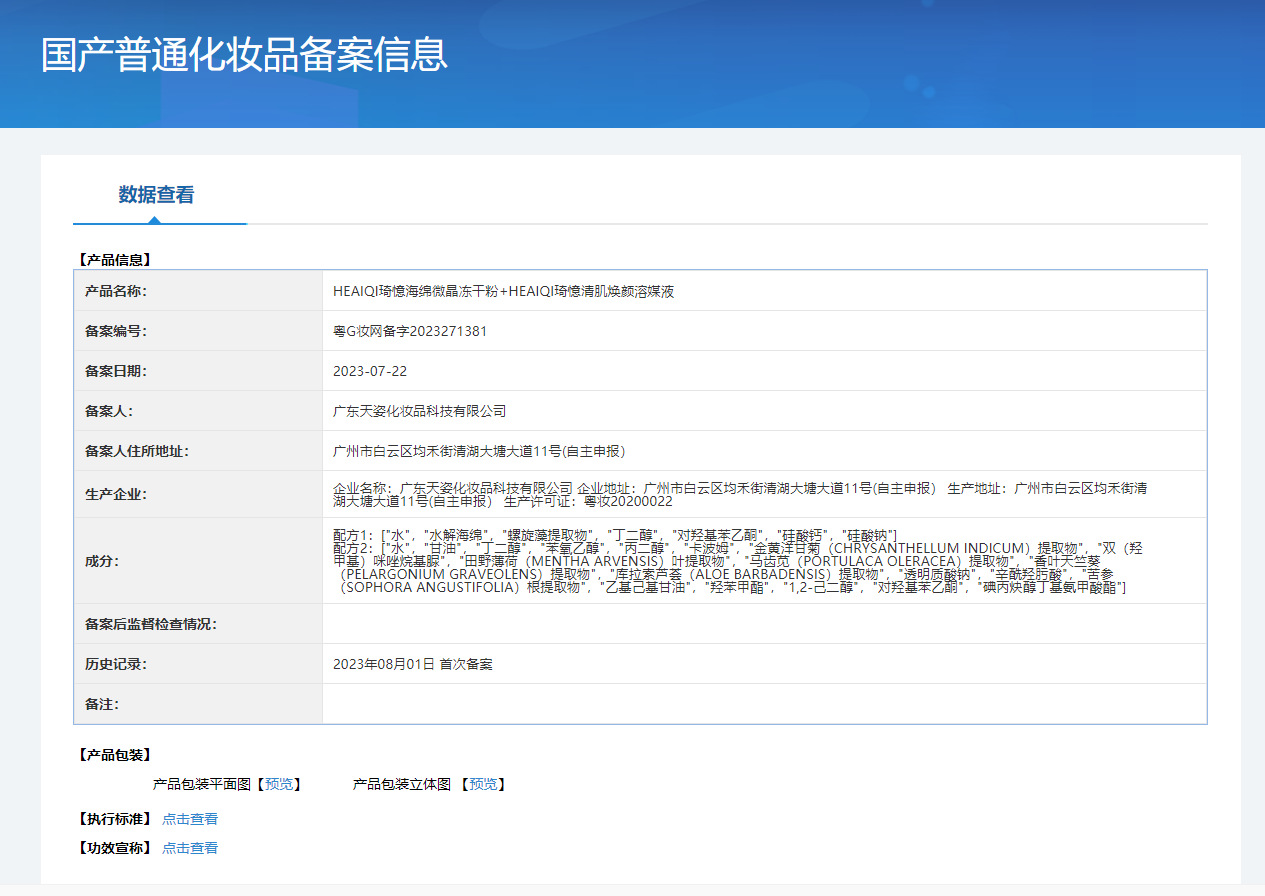Image resolution: width=1265 pixels, height=896 pixels.
Task: Switch to the 数据查看 tab
Action: pos(156,195)
